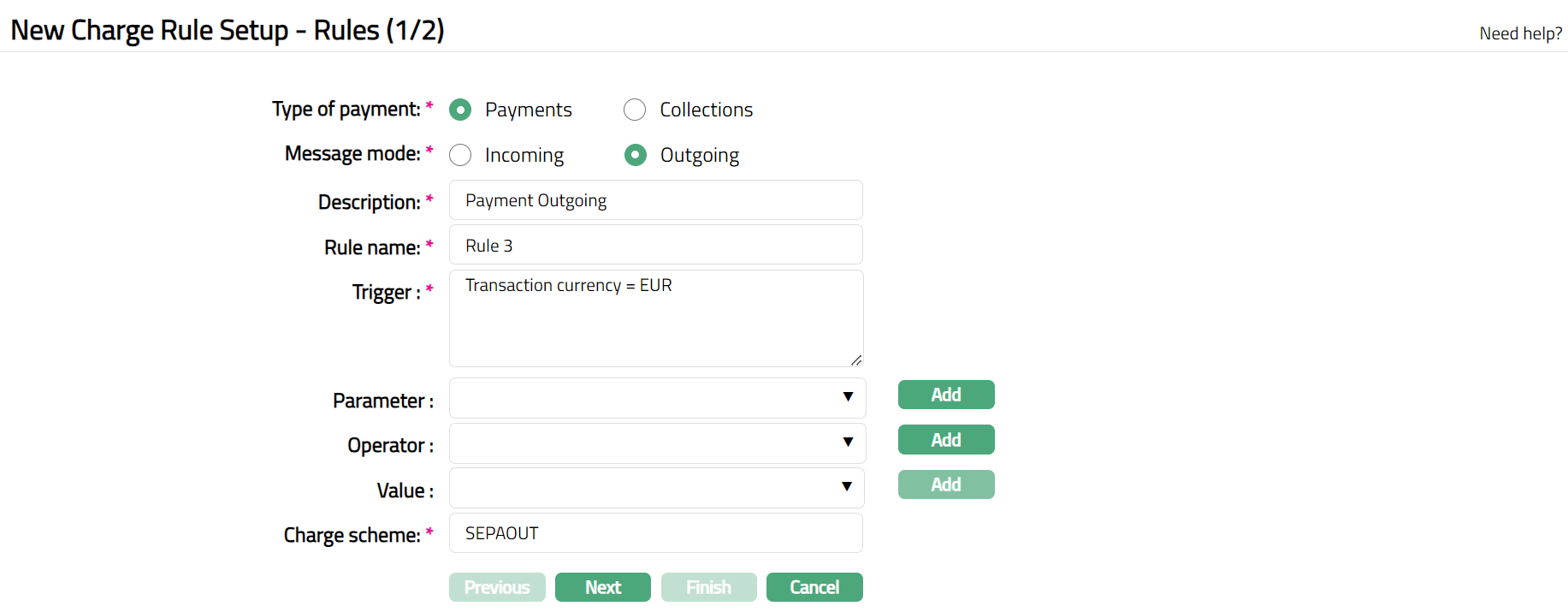The image size is (1568, 612).
Task: Click Add button next to Parameter
Action: [x=945, y=395]
